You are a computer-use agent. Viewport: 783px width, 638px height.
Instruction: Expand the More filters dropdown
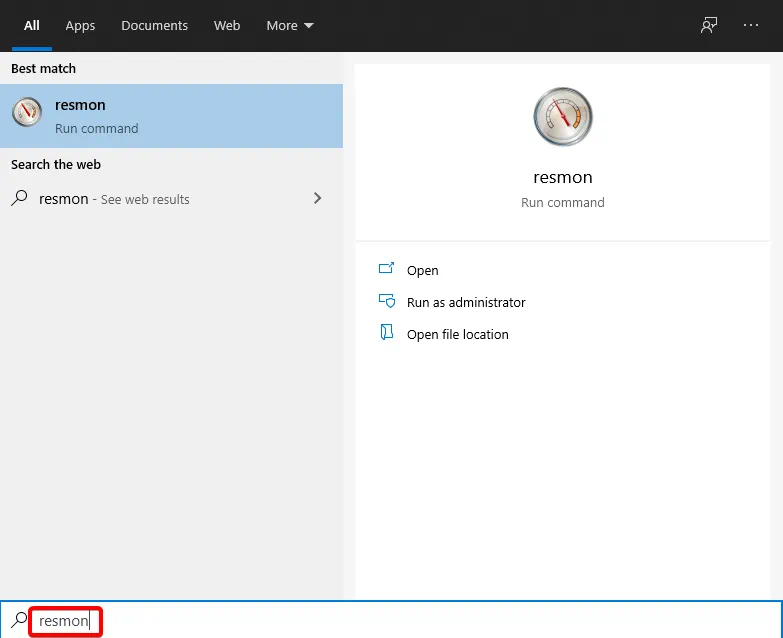pyautogui.click(x=290, y=25)
